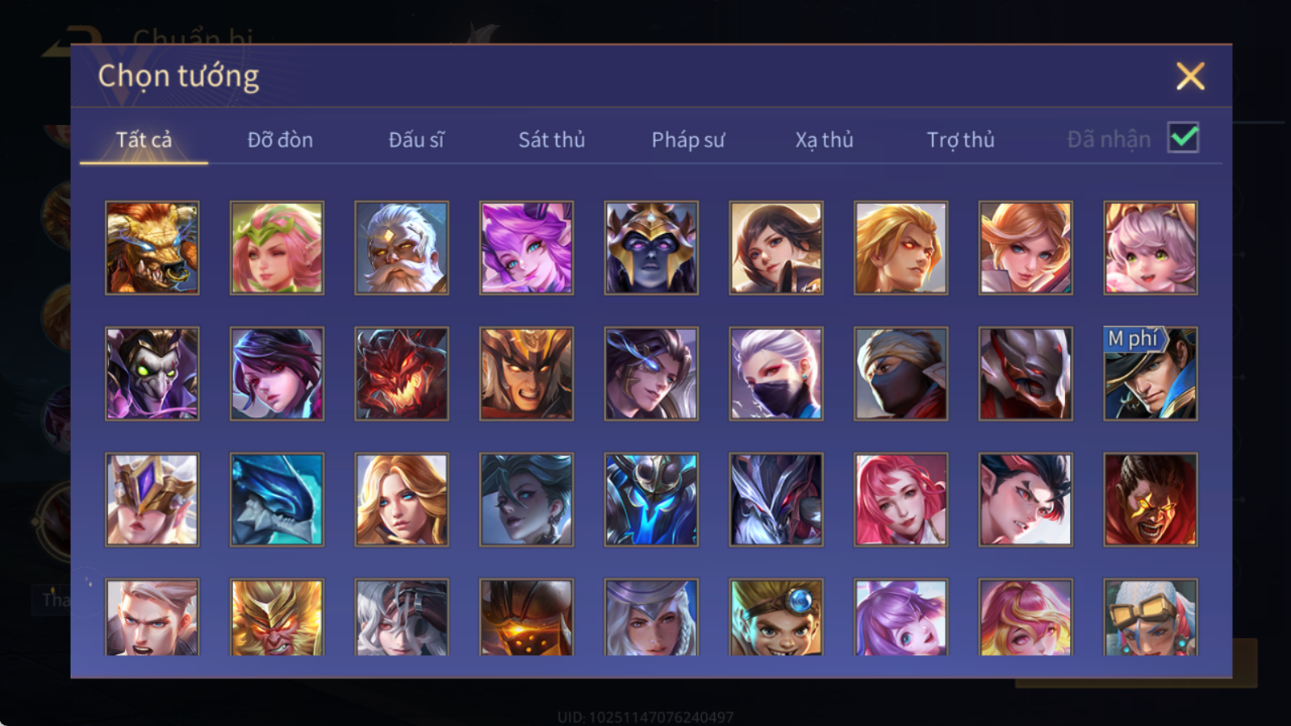Filter heroes by "Xạ thủ" tab
Screen dimensions: 1291x726
[824, 140]
